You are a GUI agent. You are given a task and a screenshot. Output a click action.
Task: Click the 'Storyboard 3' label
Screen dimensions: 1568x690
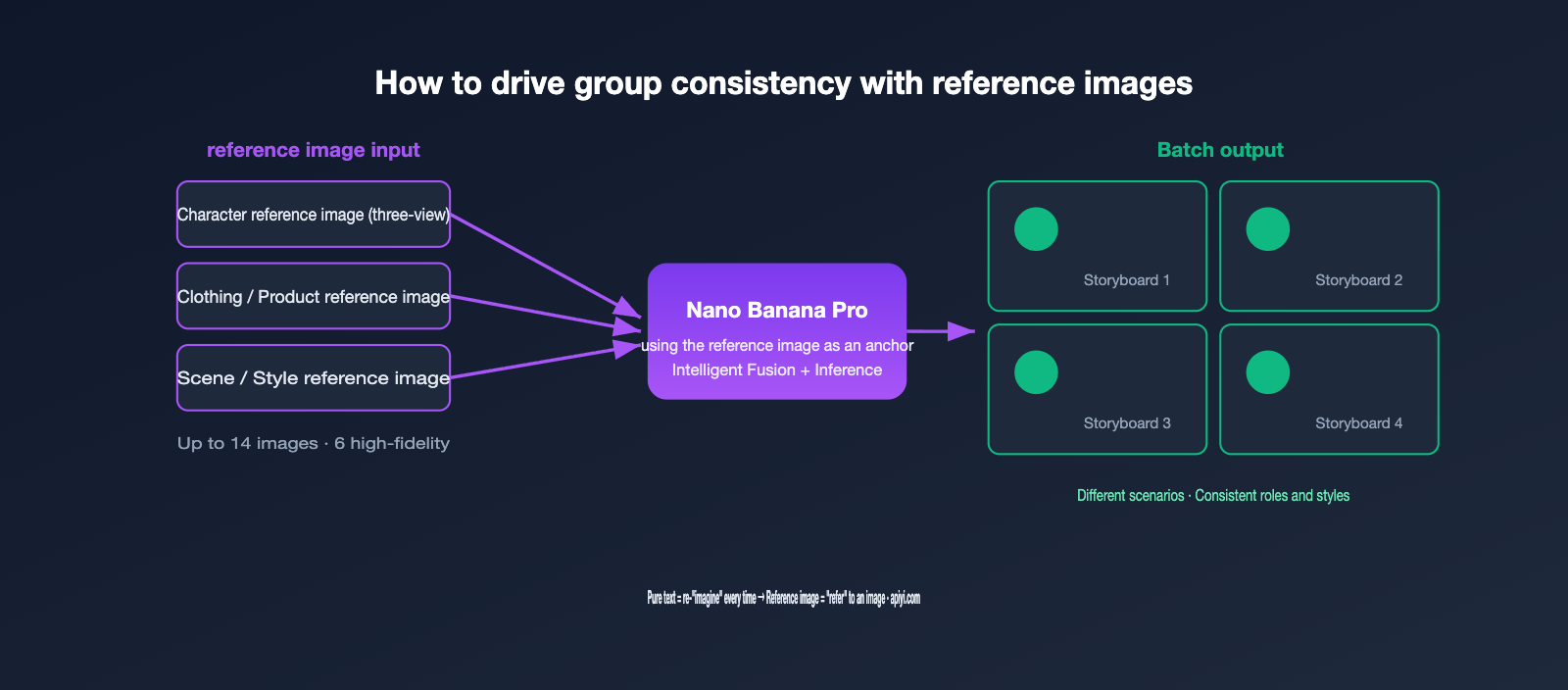(x=1127, y=423)
